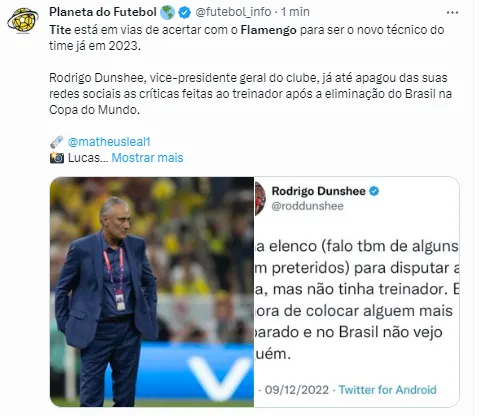Click the Twitter for Android label
Image resolution: width=480 pixels, height=416 pixels.
coord(387,390)
